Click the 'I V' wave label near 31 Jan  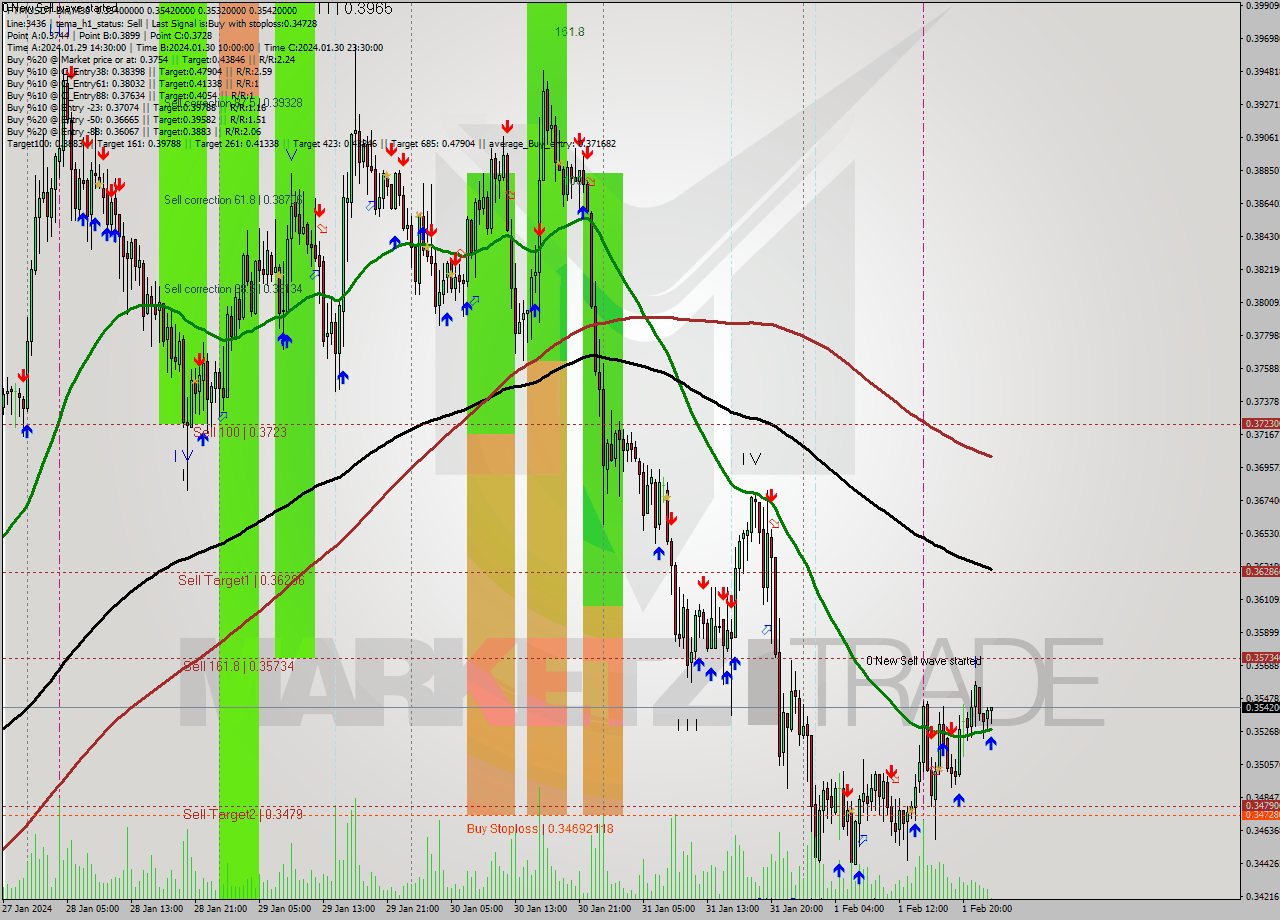point(752,459)
